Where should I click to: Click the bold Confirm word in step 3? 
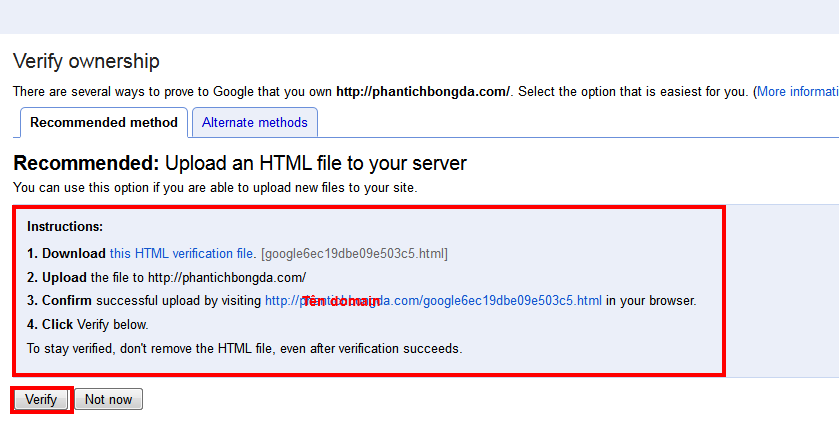(x=66, y=301)
